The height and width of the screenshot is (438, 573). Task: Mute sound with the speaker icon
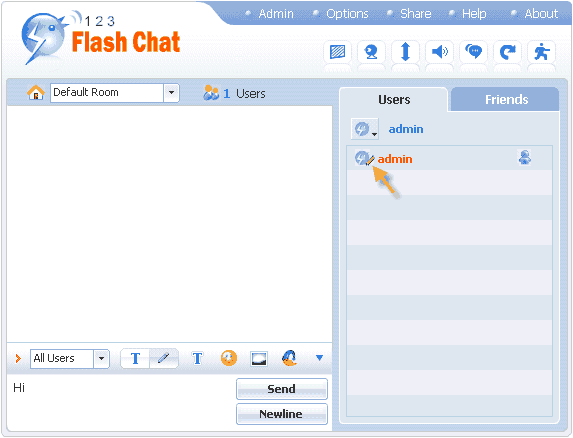tap(440, 52)
